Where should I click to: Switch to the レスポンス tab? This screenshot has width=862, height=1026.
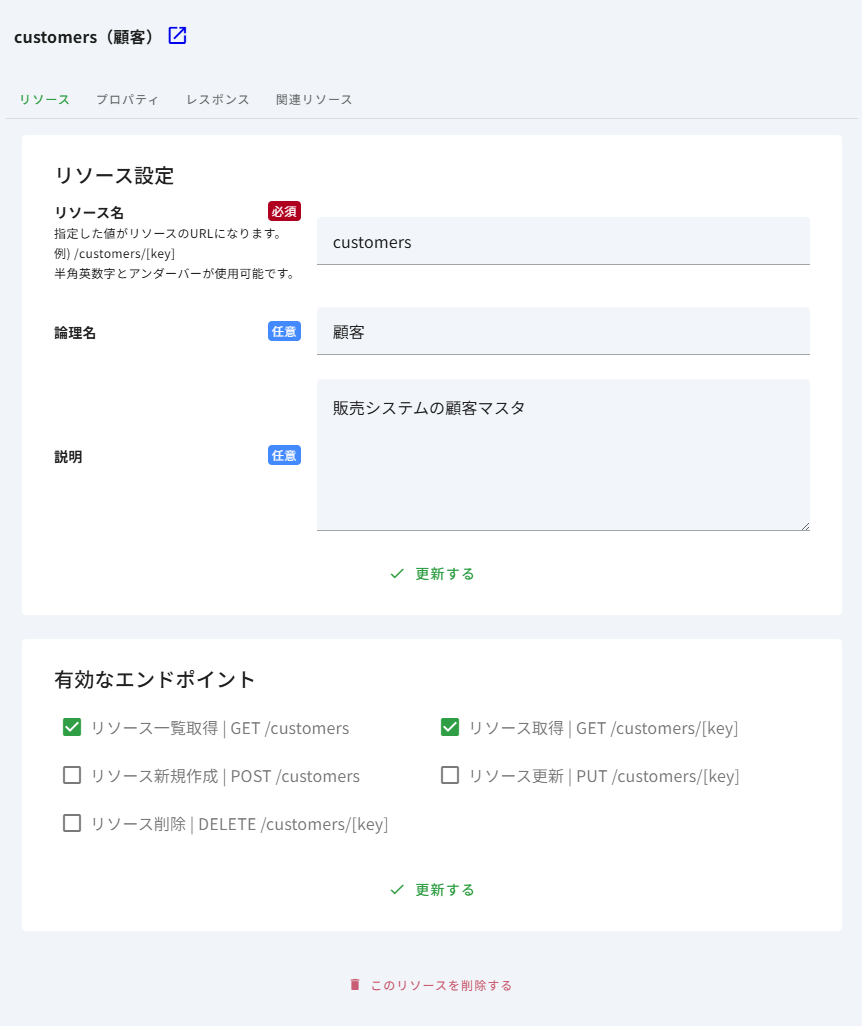click(x=217, y=99)
